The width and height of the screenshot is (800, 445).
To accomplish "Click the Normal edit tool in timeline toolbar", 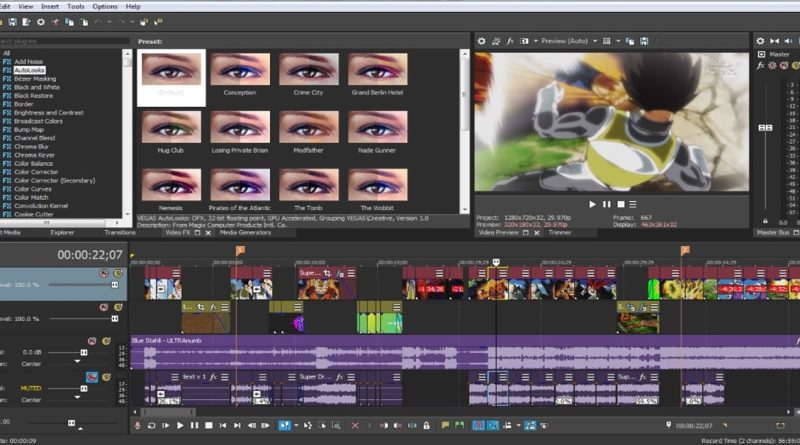I will pyautogui.click(x=284, y=425).
